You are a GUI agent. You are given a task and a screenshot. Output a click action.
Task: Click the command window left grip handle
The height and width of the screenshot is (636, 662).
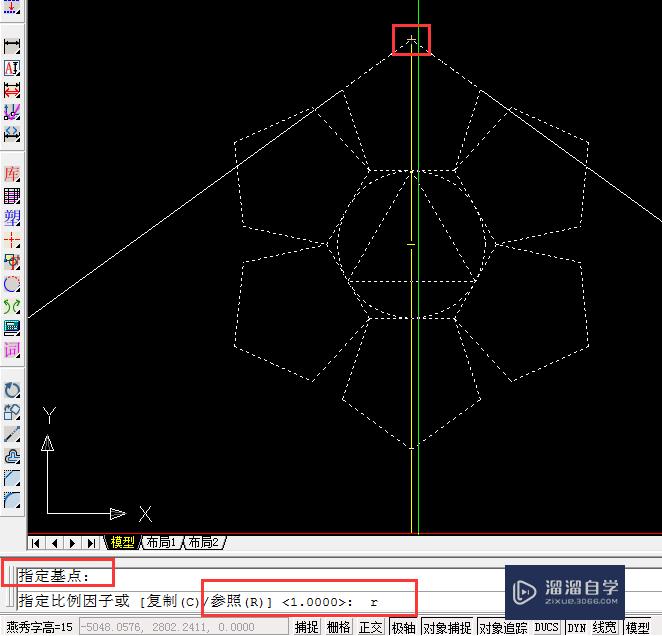click(x=10, y=588)
